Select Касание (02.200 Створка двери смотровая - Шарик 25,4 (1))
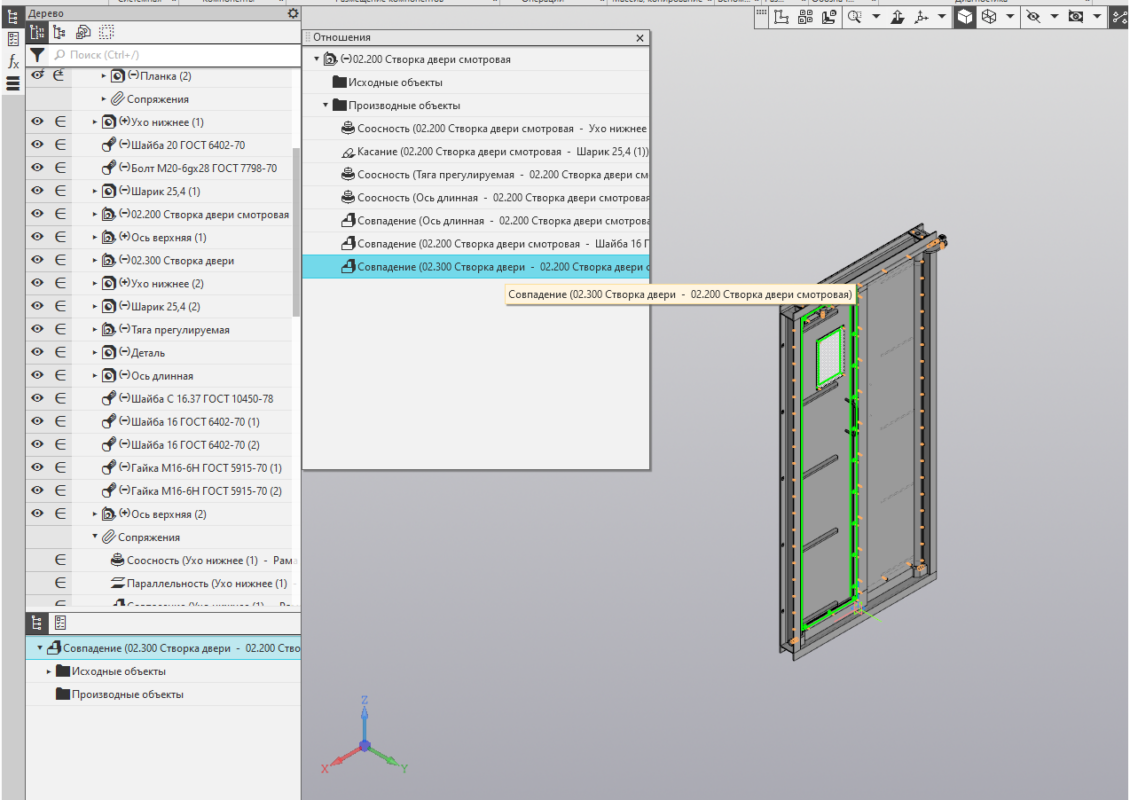 [476, 151]
